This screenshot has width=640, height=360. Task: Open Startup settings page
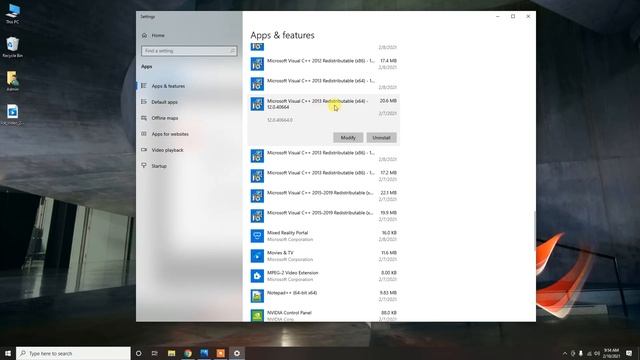pyautogui.click(x=159, y=166)
